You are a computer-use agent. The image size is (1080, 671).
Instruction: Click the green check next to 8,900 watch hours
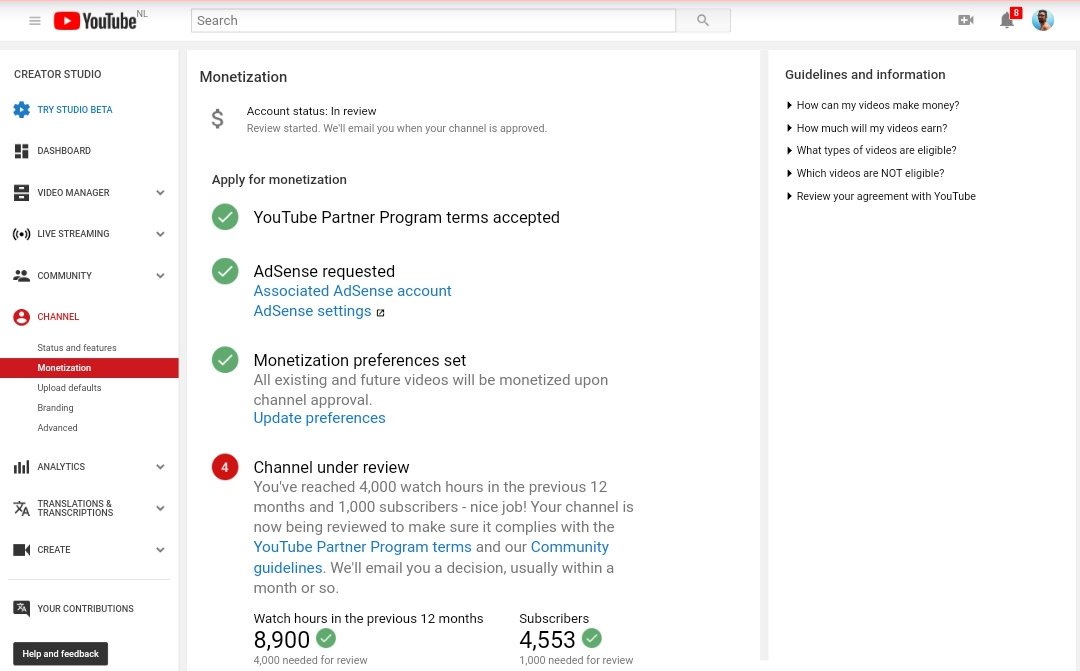[x=326, y=639]
